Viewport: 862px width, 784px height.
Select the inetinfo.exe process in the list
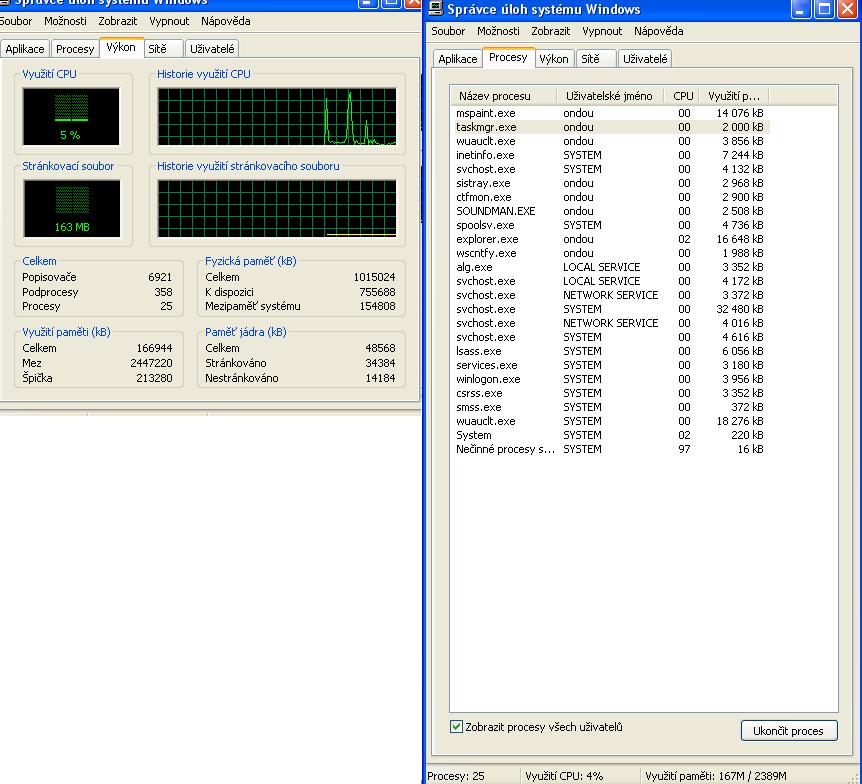click(485, 155)
